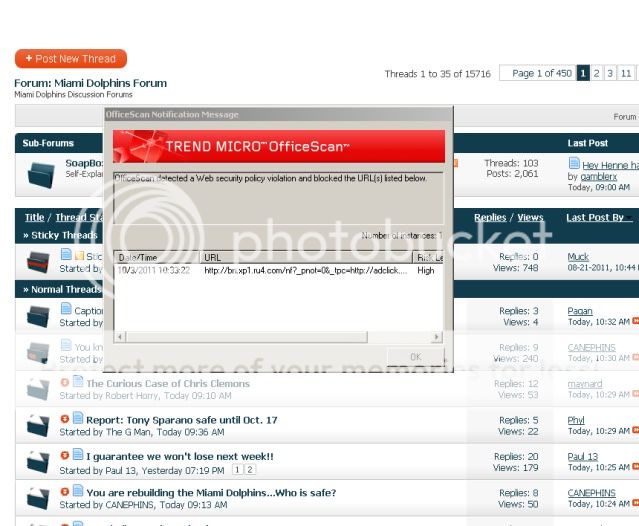This screenshot has height=526, width=639.
Task: Click OK in the OfficeScan notification dialog
Action: coord(415,357)
